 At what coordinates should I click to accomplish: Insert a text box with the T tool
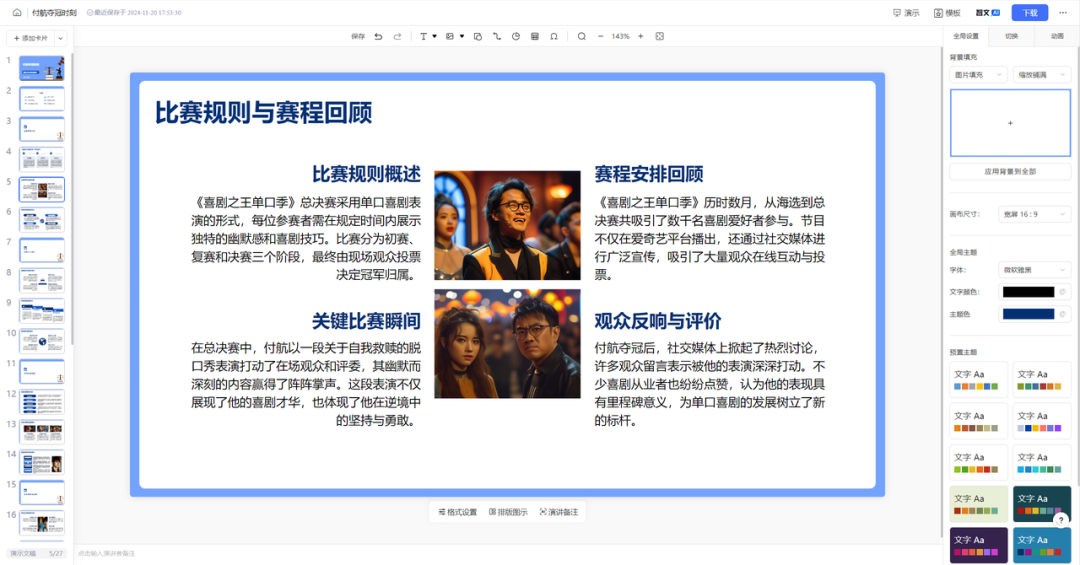point(423,37)
